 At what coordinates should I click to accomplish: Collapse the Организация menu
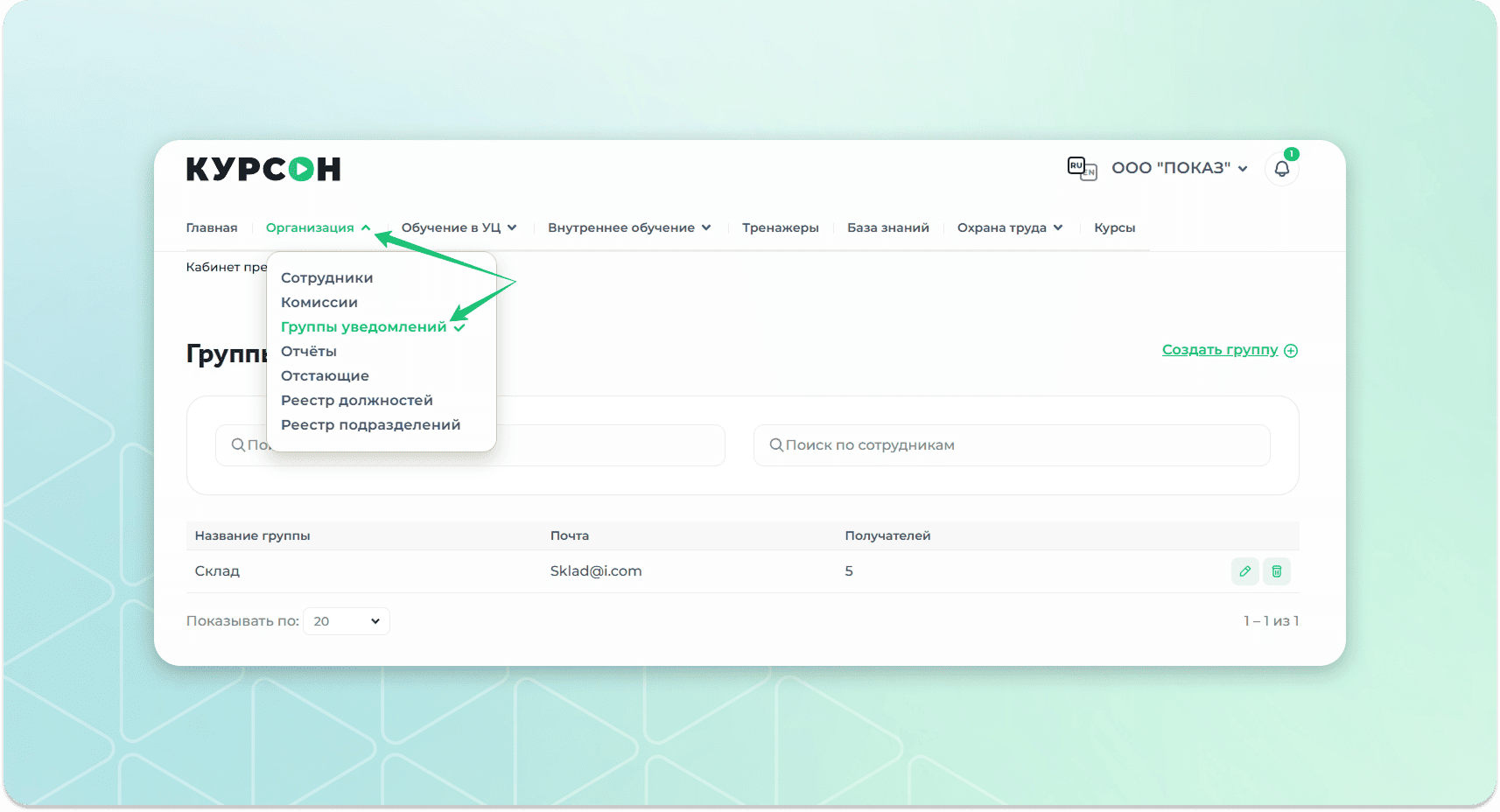(318, 227)
